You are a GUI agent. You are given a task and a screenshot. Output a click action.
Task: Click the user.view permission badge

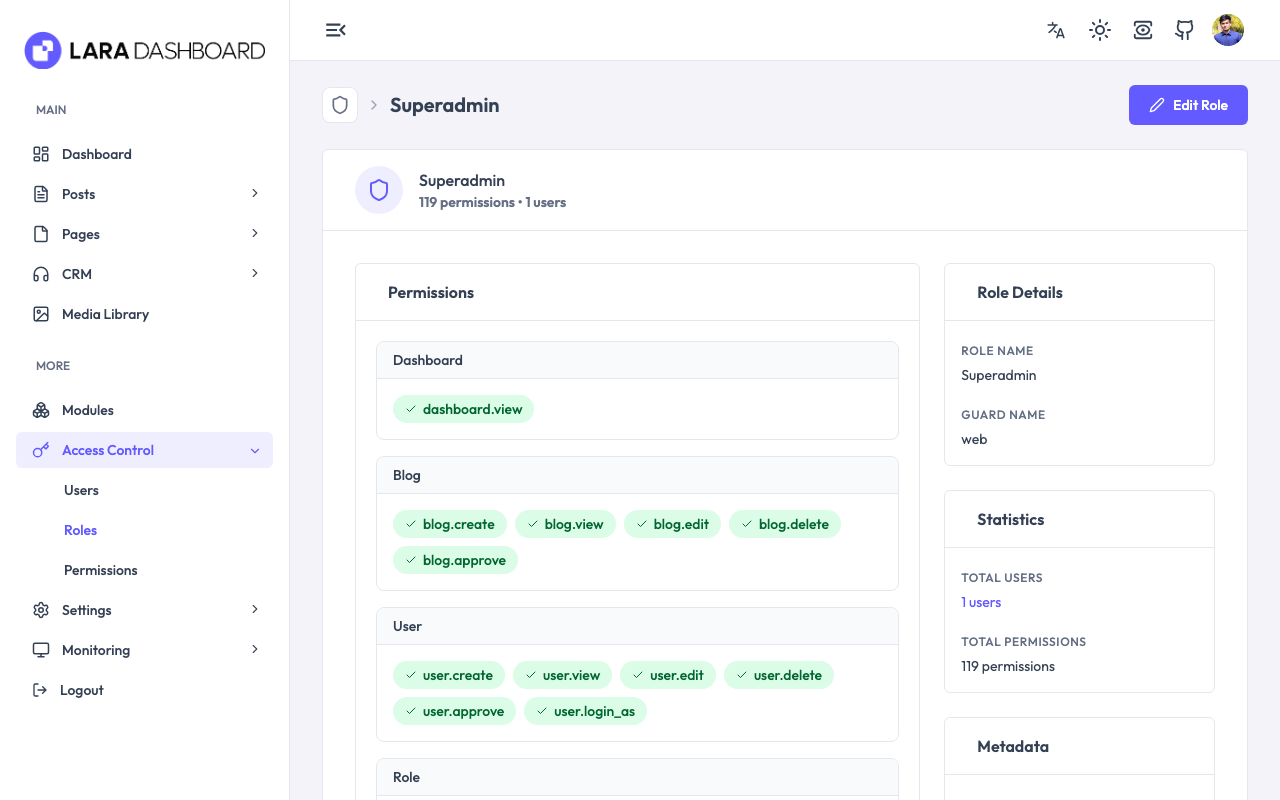[562, 675]
